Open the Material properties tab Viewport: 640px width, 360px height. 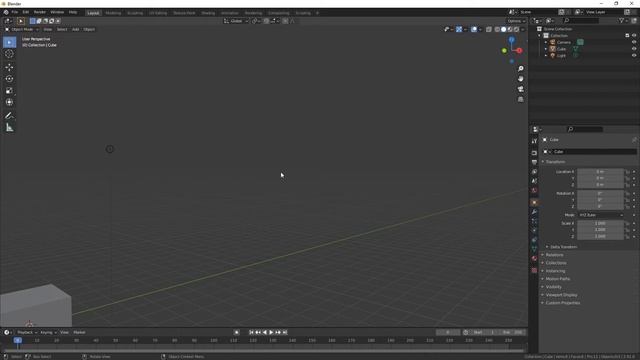click(x=534, y=258)
